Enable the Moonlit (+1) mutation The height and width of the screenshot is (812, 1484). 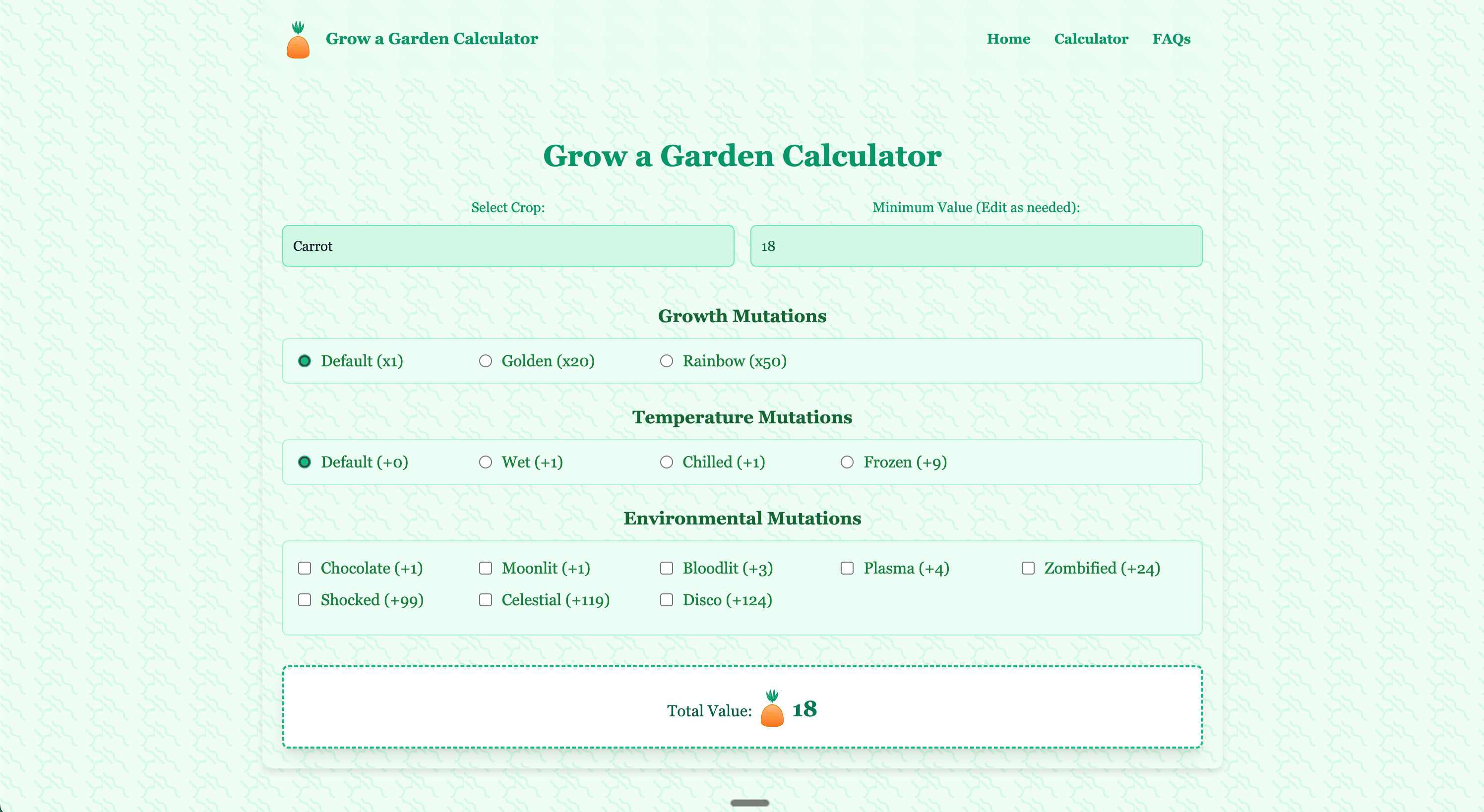[485, 568]
